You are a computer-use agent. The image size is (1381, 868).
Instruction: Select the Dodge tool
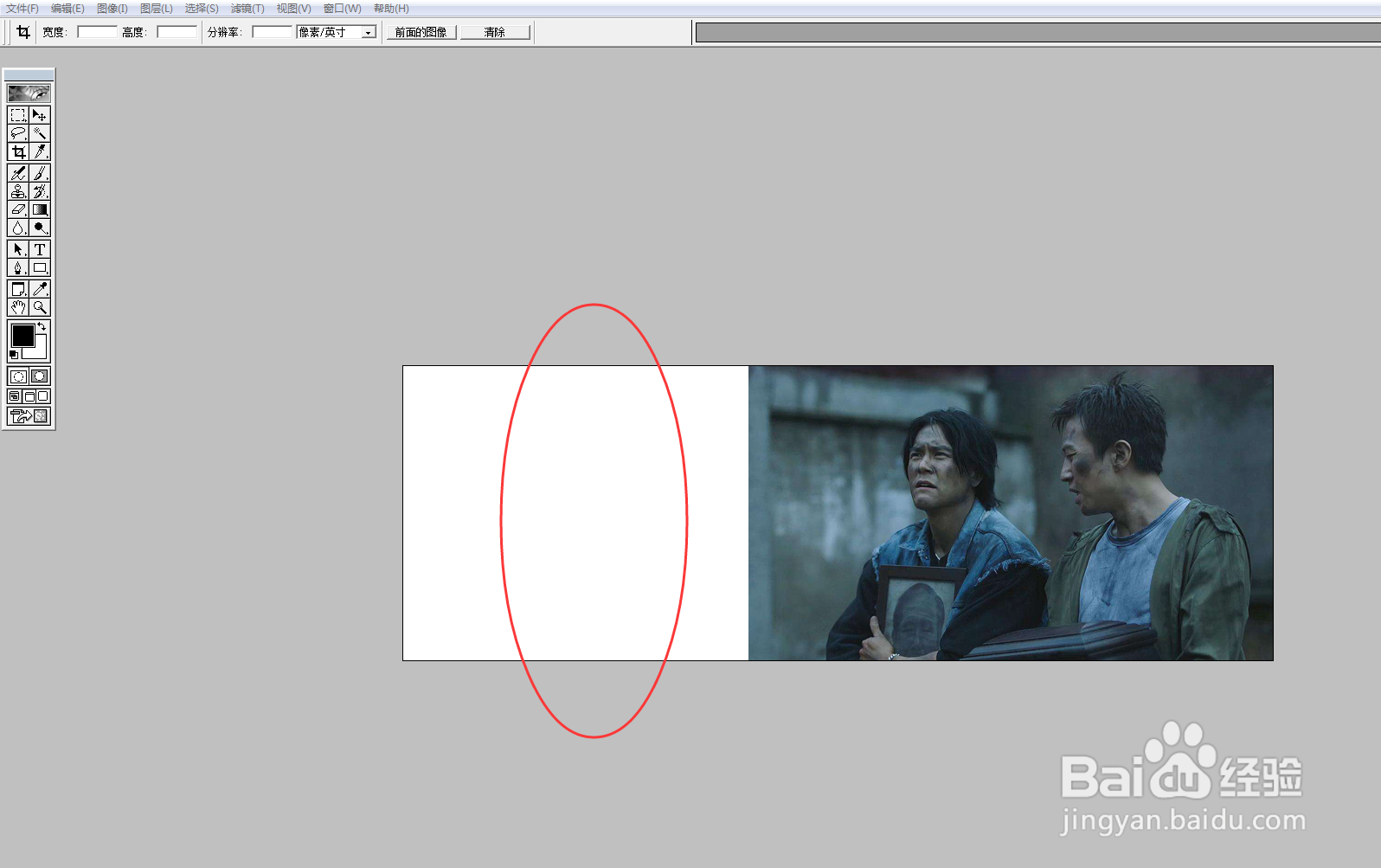pyautogui.click(x=40, y=228)
